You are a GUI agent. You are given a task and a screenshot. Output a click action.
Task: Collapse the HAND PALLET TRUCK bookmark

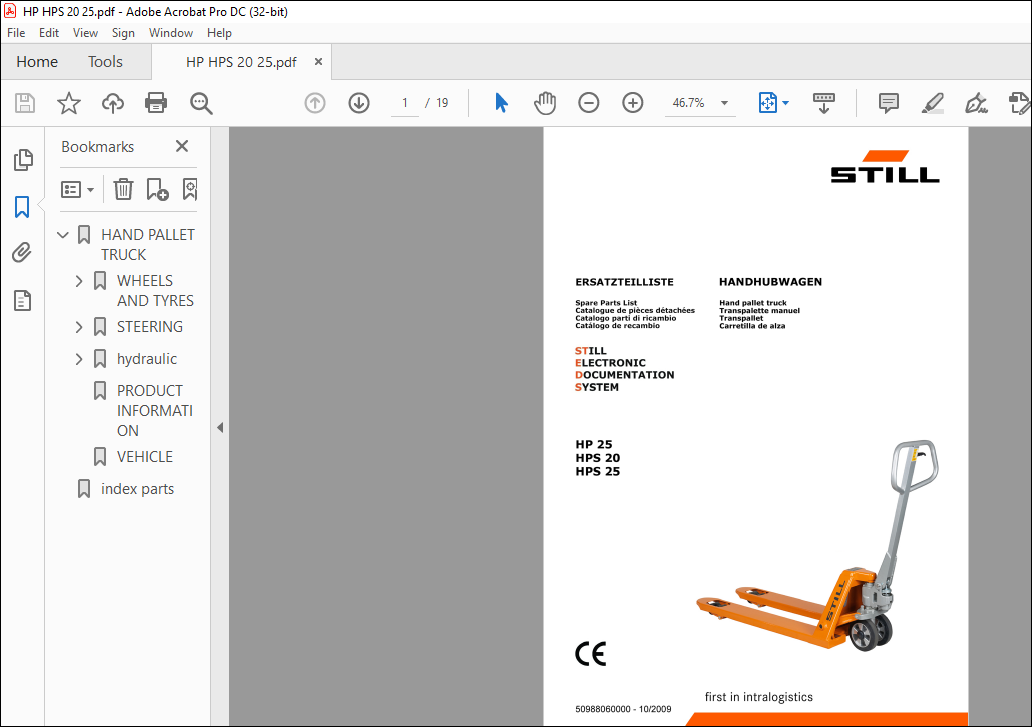(63, 235)
